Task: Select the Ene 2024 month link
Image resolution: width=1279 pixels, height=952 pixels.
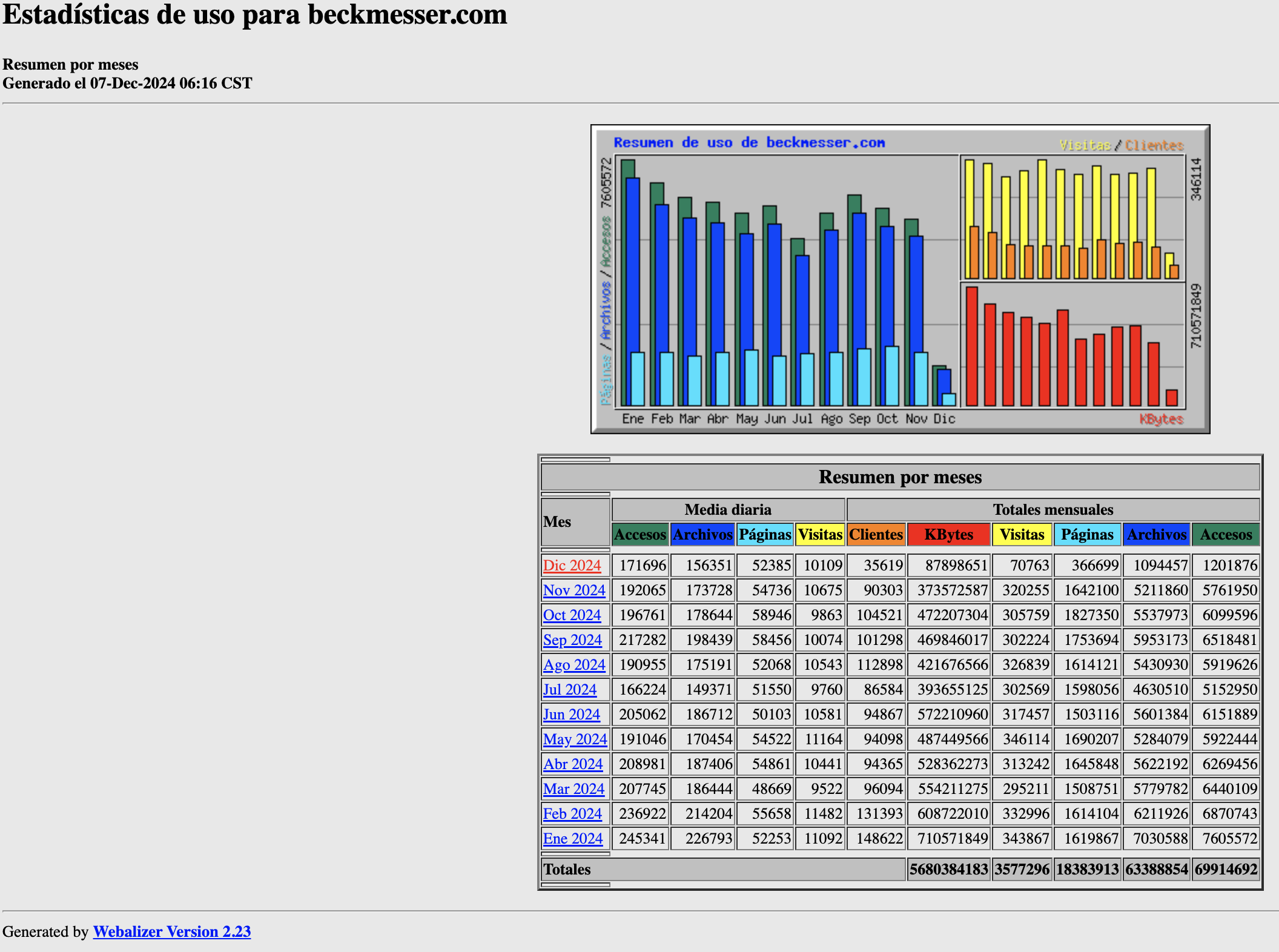Action: coord(573,839)
